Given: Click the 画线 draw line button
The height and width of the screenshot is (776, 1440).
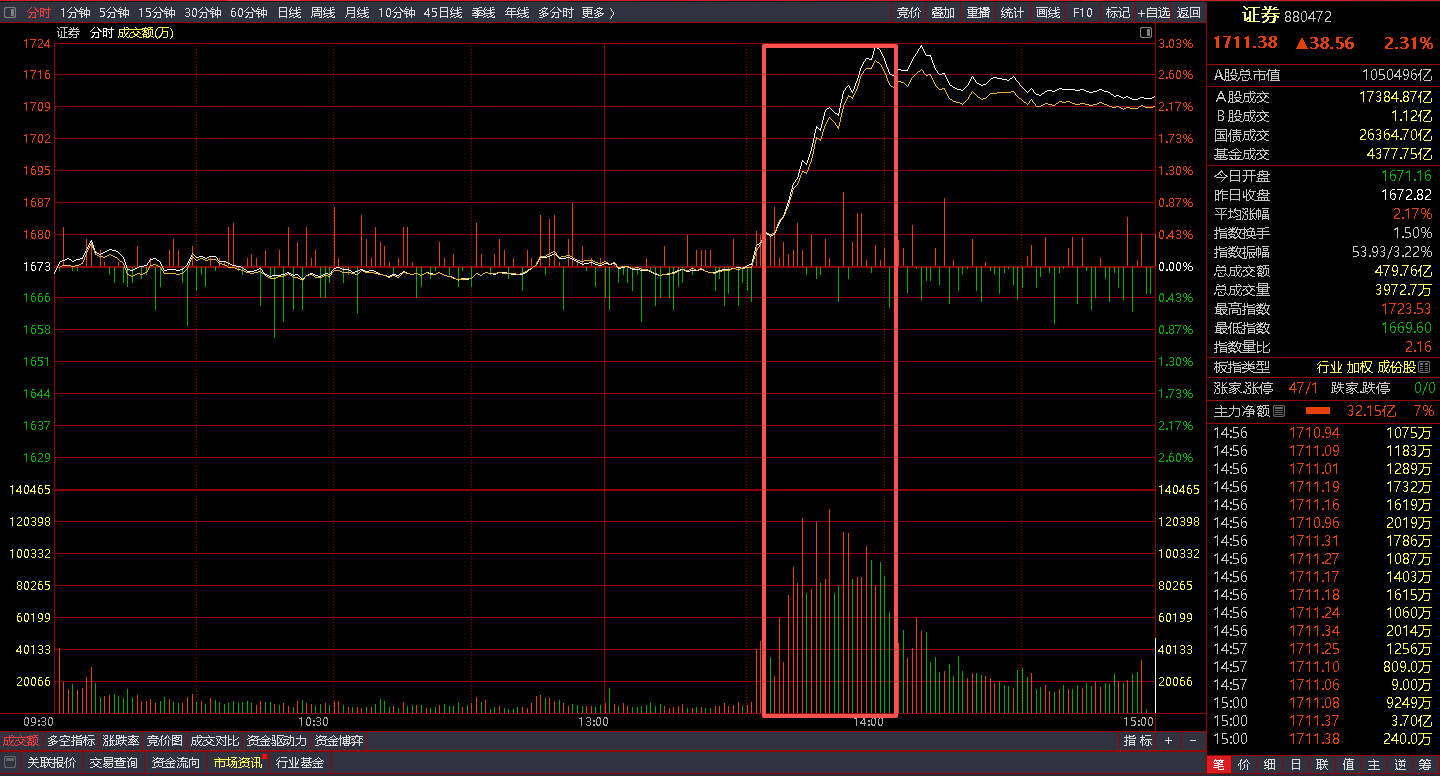Looking at the screenshot, I should (1048, 13).
